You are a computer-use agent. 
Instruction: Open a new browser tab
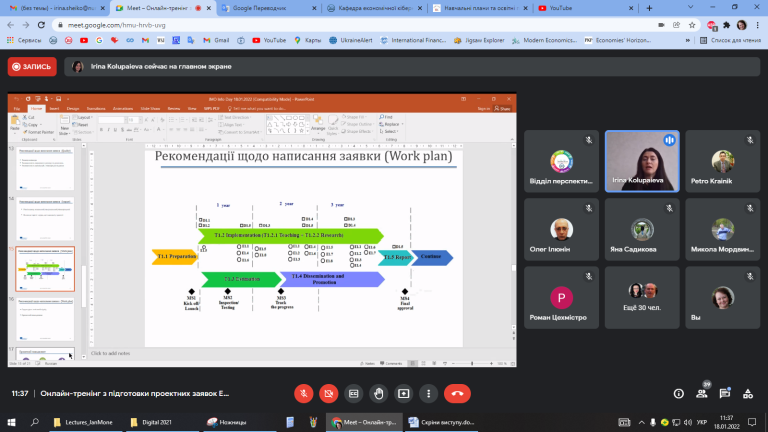(649, 8)
